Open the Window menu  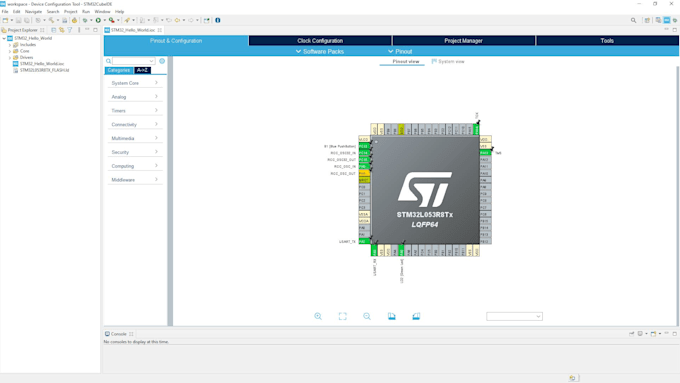(102, 12)
